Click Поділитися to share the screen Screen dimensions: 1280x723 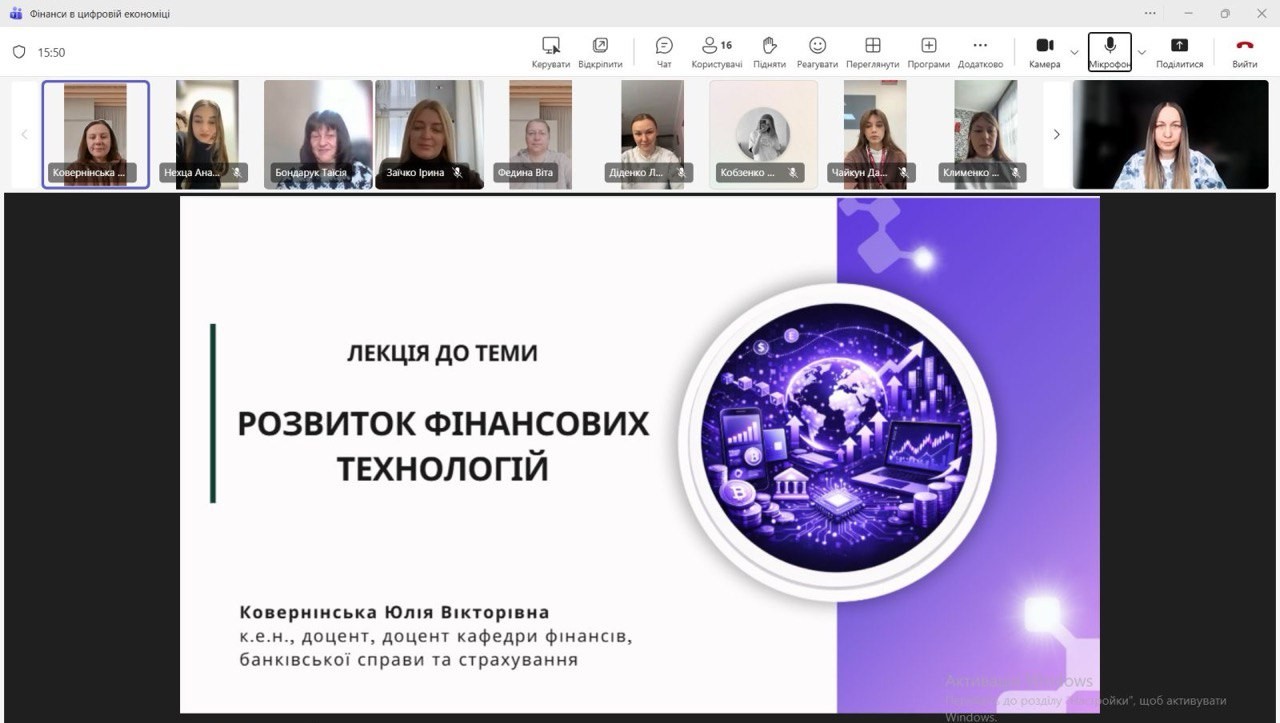[1179, 52]
